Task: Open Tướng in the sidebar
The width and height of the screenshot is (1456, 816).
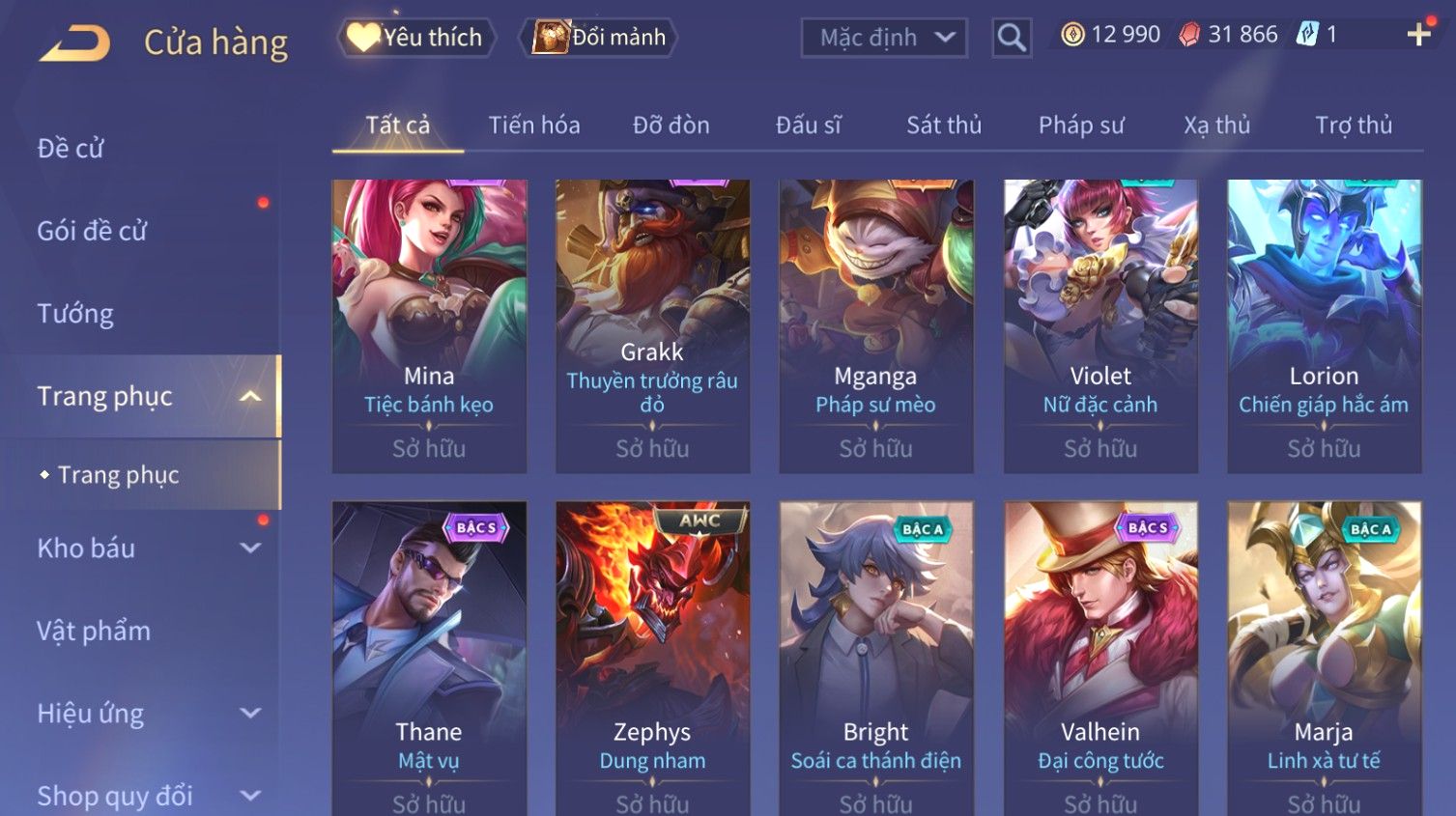Action: coord(75,314)
